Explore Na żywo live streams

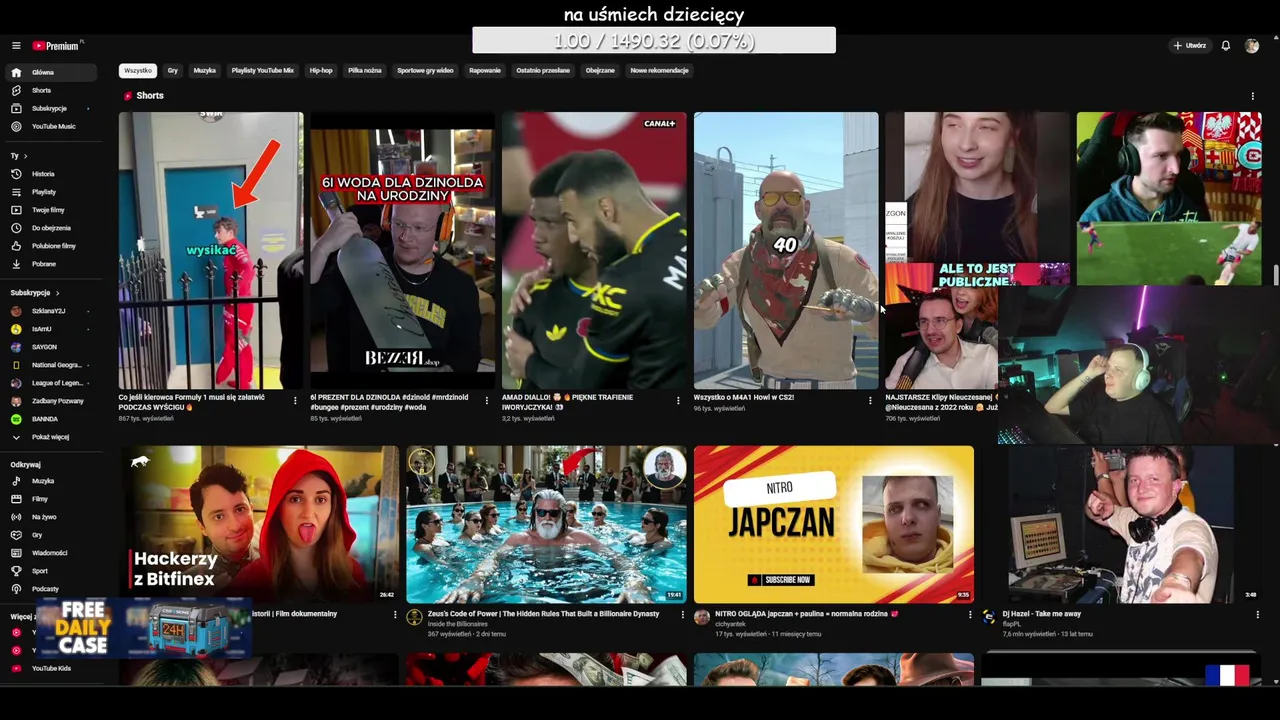click(49, 517)
